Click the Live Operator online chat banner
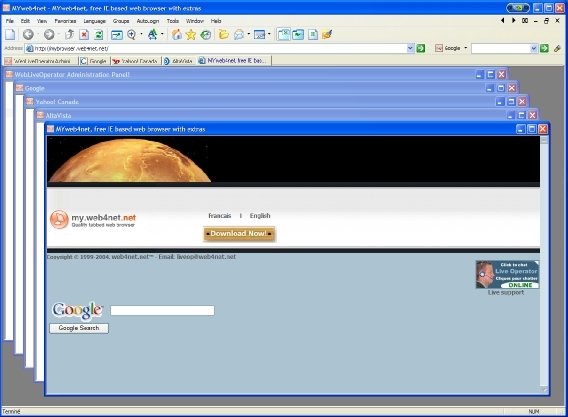Image resolution: width=568 pixels, height=417 pixels. (507, 275)
